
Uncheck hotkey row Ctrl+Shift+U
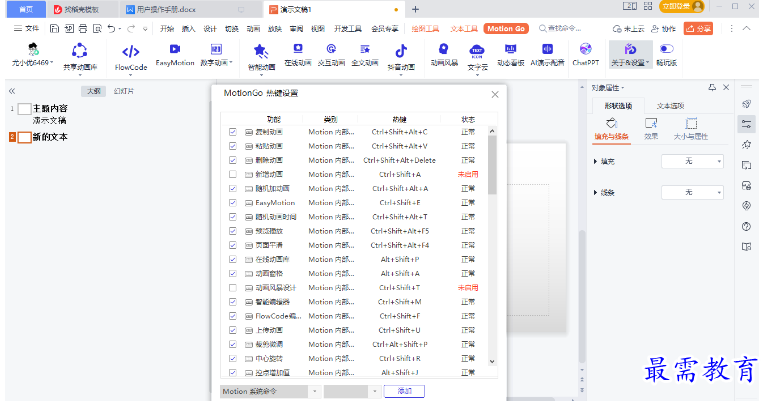(x=233, y=330)
